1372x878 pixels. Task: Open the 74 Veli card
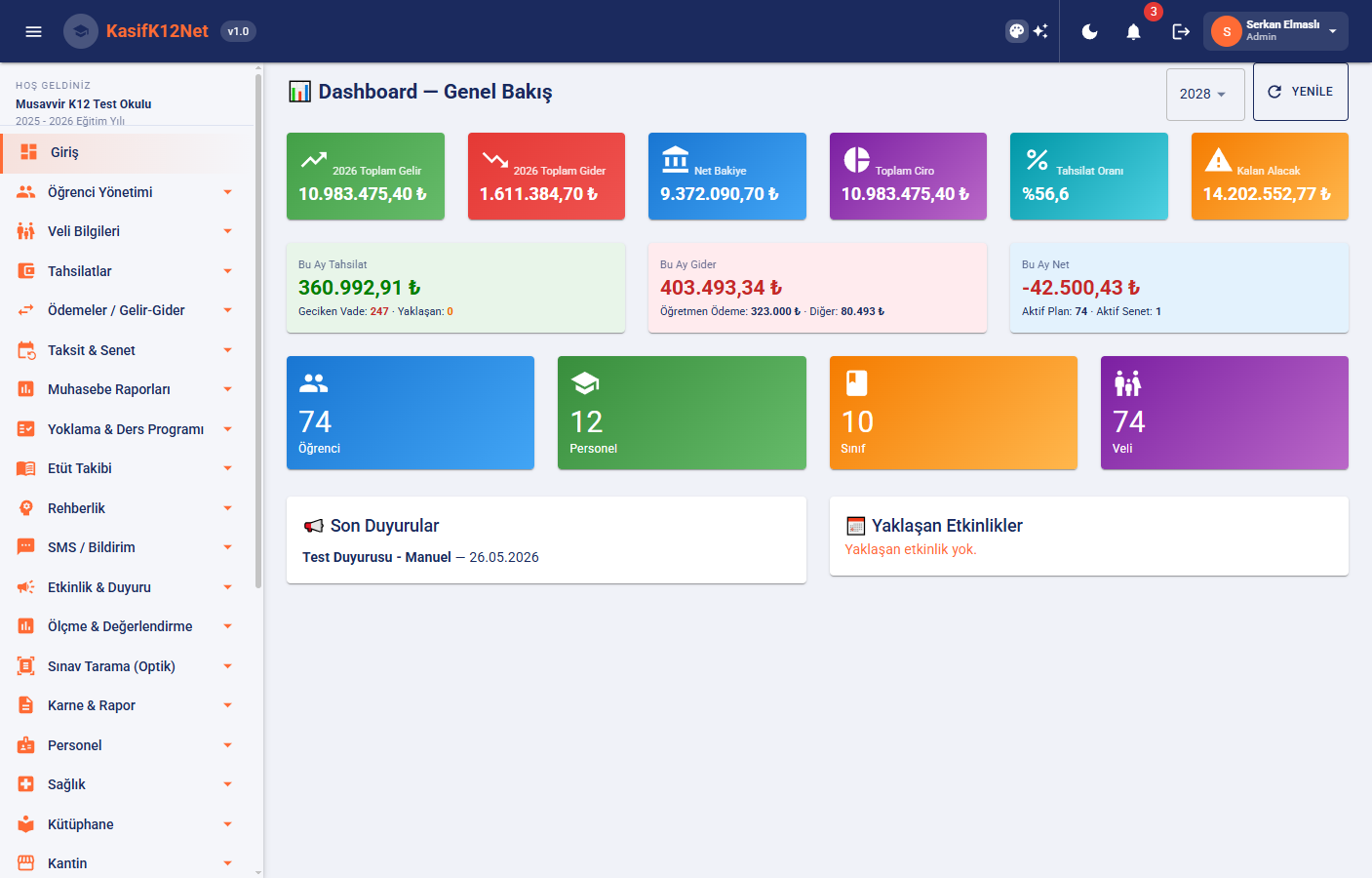pos(1225,413)
